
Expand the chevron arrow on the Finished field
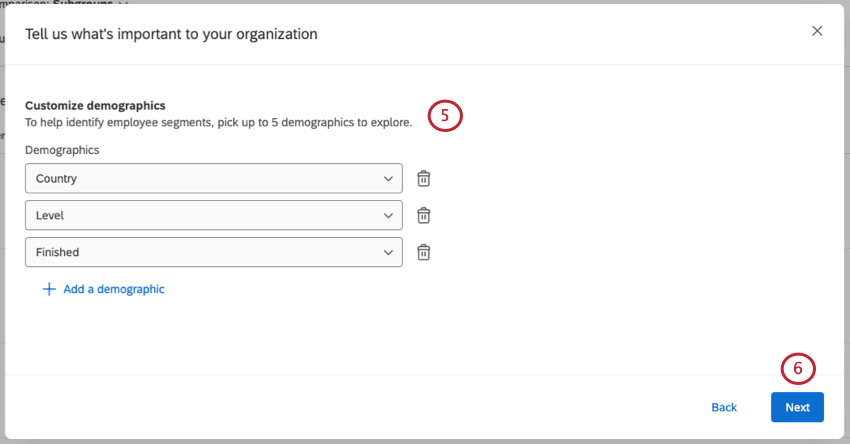(388, 252)
